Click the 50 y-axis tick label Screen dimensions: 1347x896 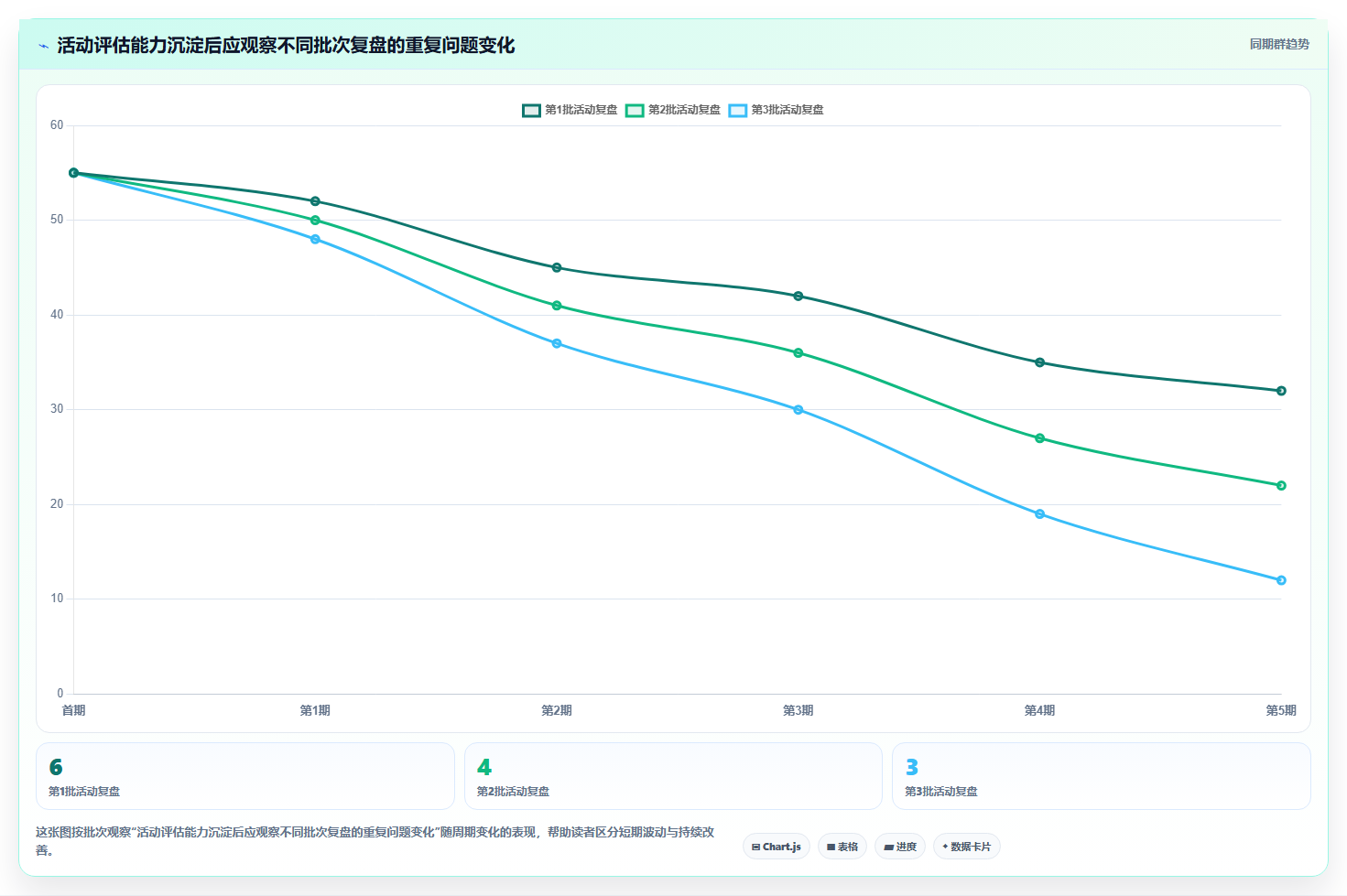coord(57,220)
